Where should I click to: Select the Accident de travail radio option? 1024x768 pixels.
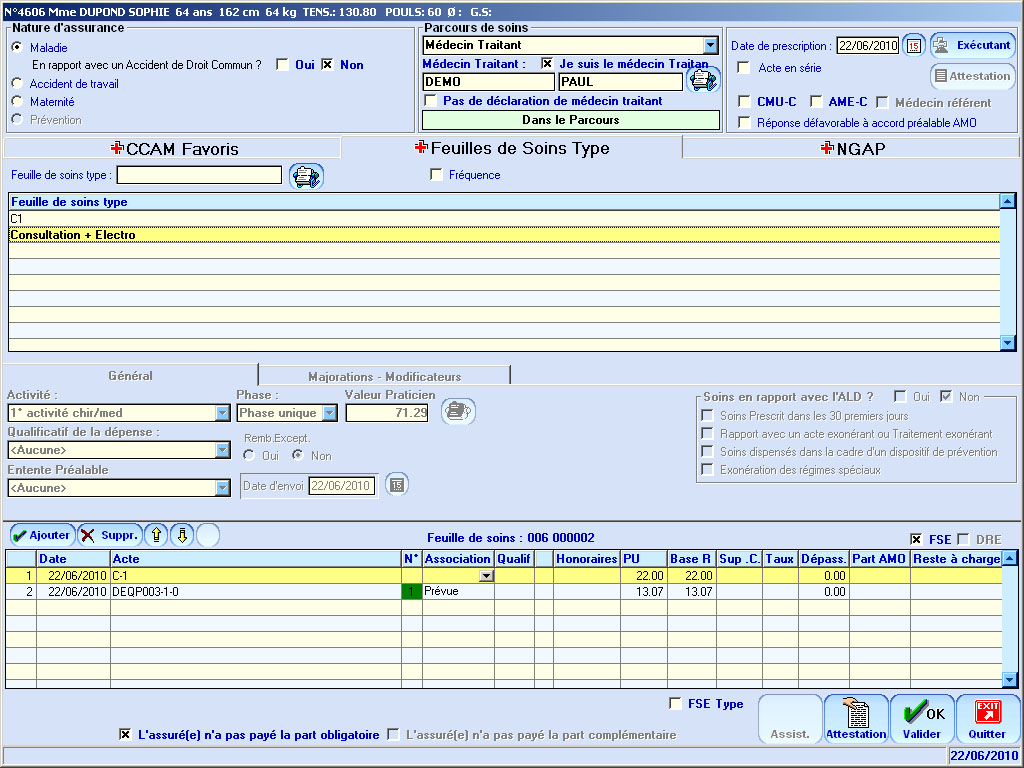tap(16, 84)
